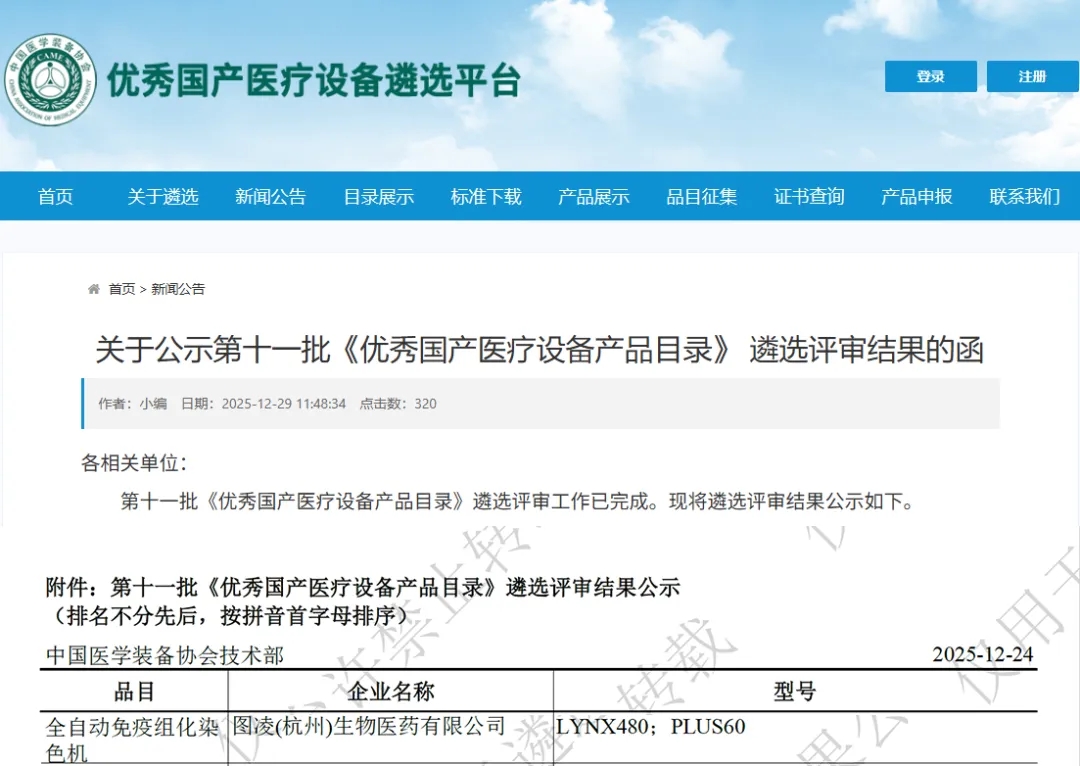Open the 首页 navigation menu item
This screenshot has height=766, width=1080.
56,197
